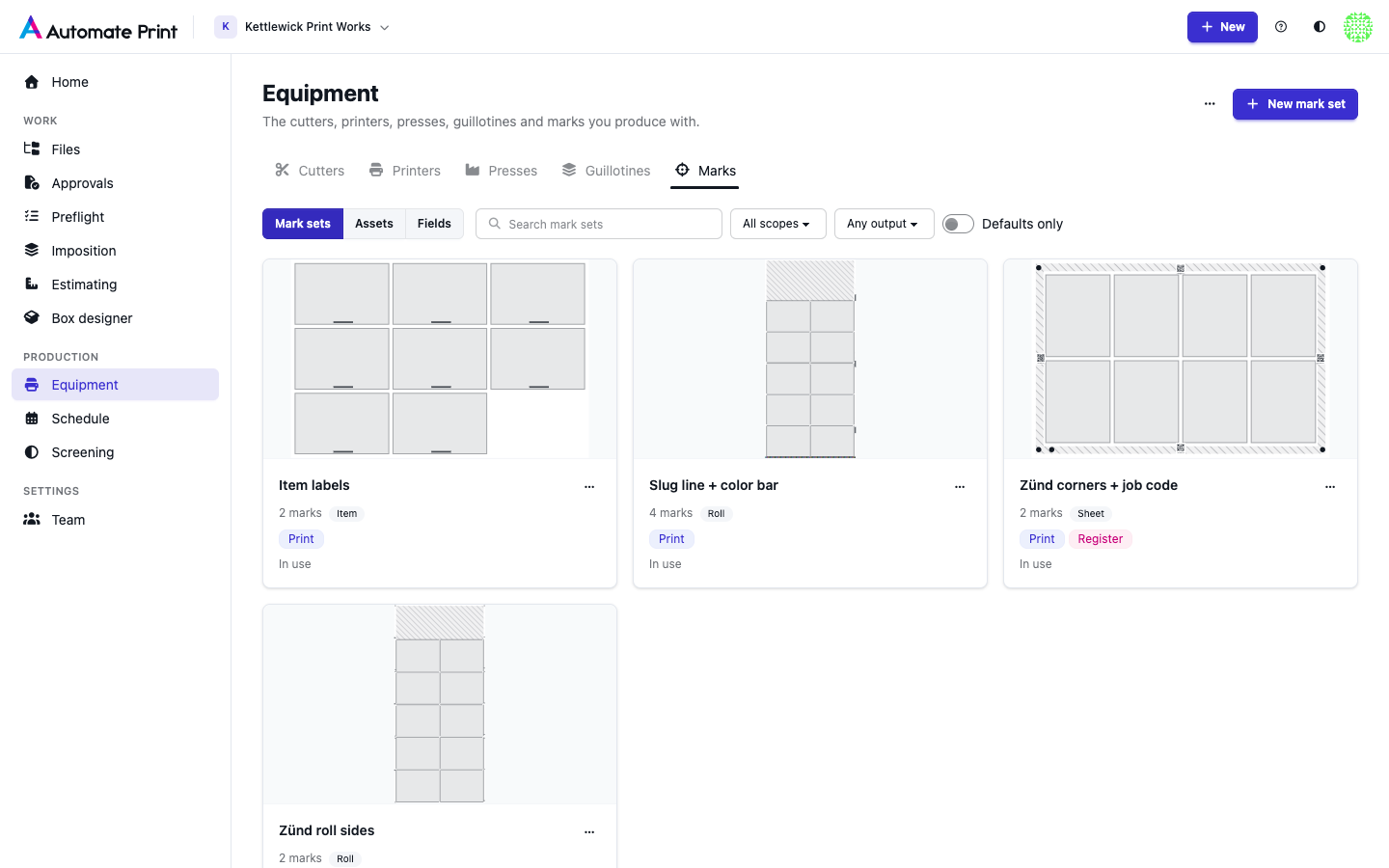Click the New button in header
1389x868 pixels.
coord(1222,27)
